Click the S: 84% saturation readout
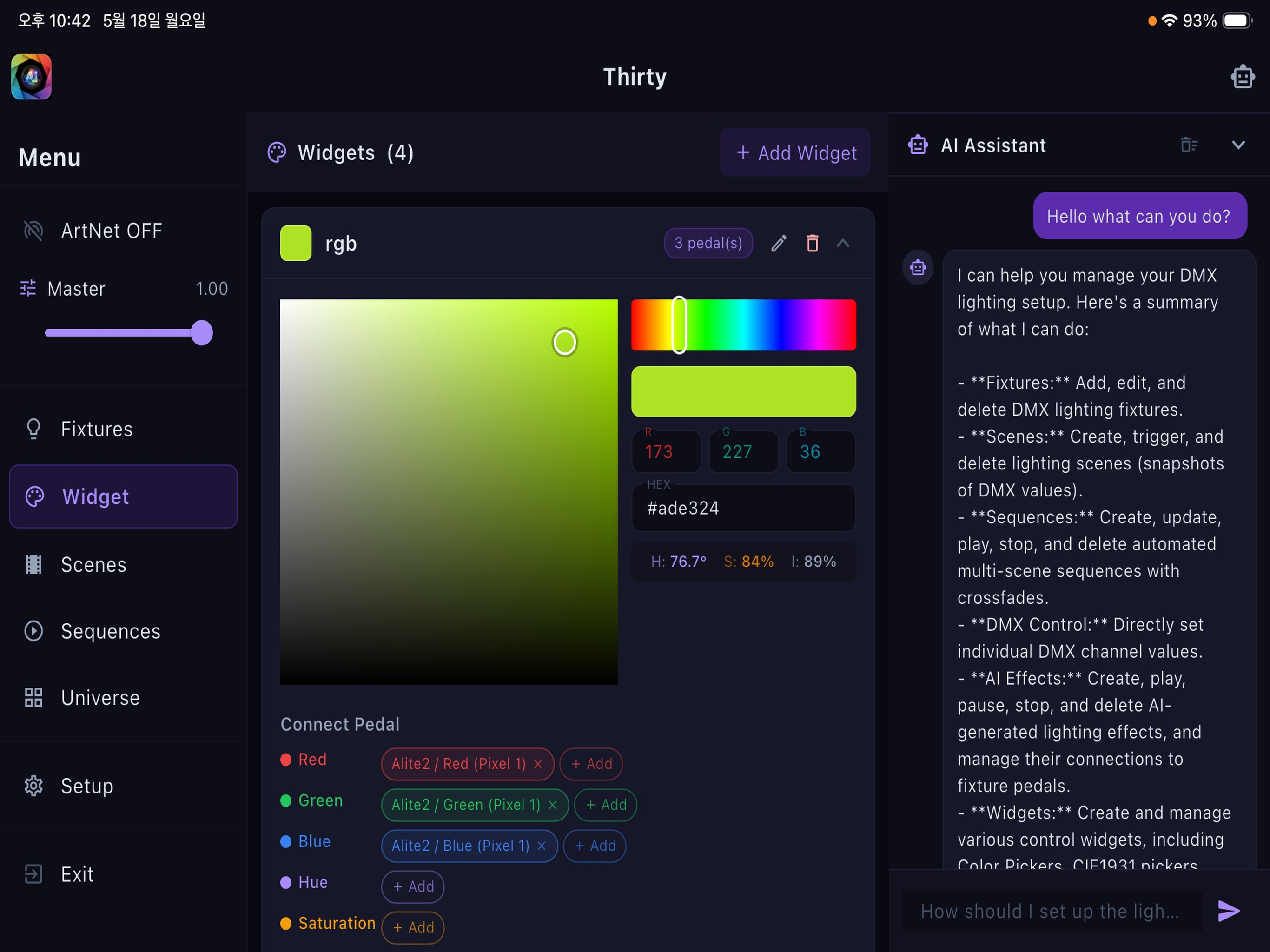This screenshot has height=952, width=1270. point(749,562)
